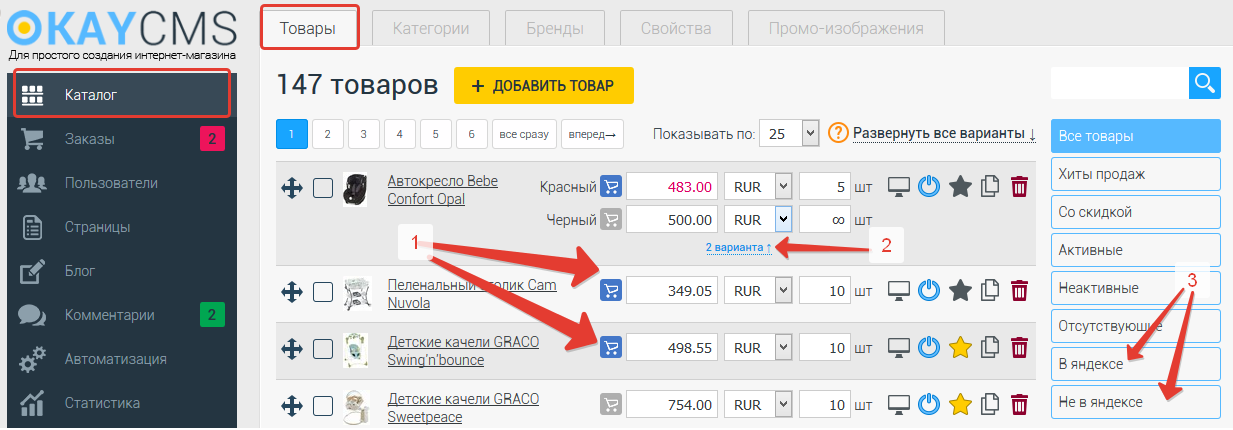Image resolution: width=1233 pixels, height=430 pixels.
Task: Switch to the Категории tab
Action: tap(432, 28)
